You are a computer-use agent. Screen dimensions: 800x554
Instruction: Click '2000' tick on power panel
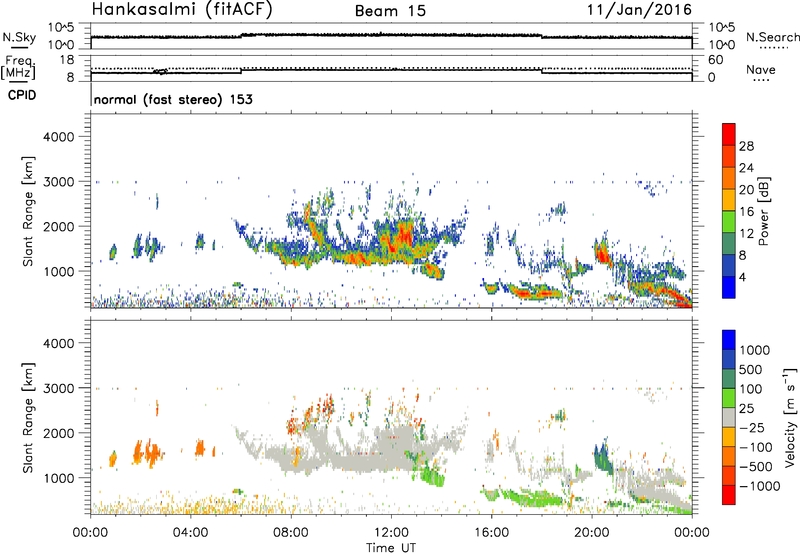point(58,226)
